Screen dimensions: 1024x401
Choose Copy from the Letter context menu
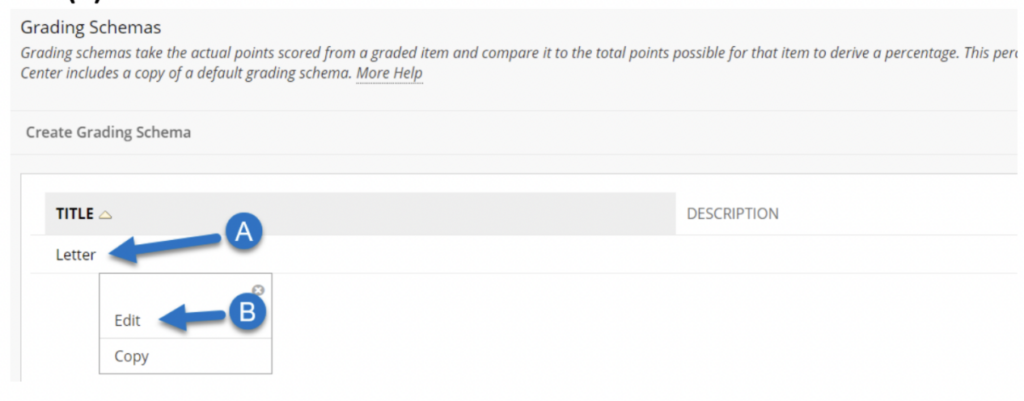(x=131, y=357)
